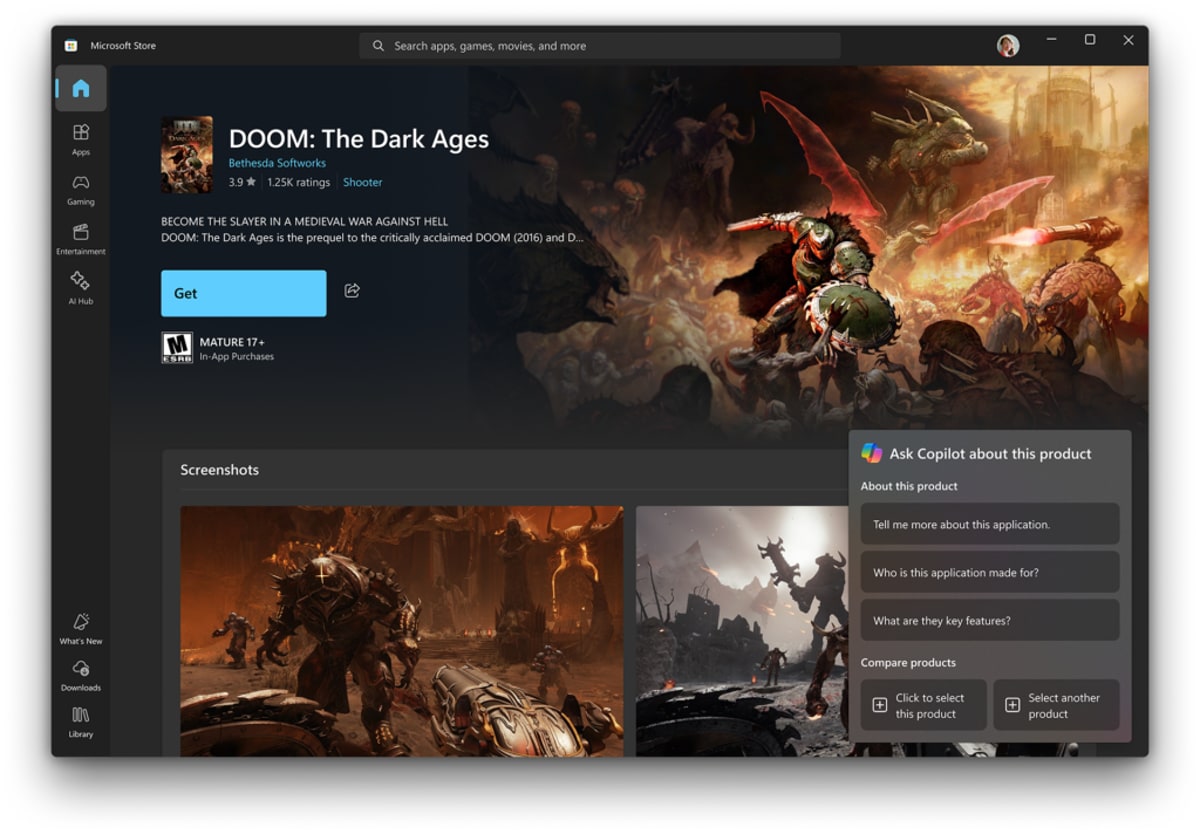Viewport: 1200px width, 834px height.
Task: Open What's New in the sidebar
Action: point(81,629)
